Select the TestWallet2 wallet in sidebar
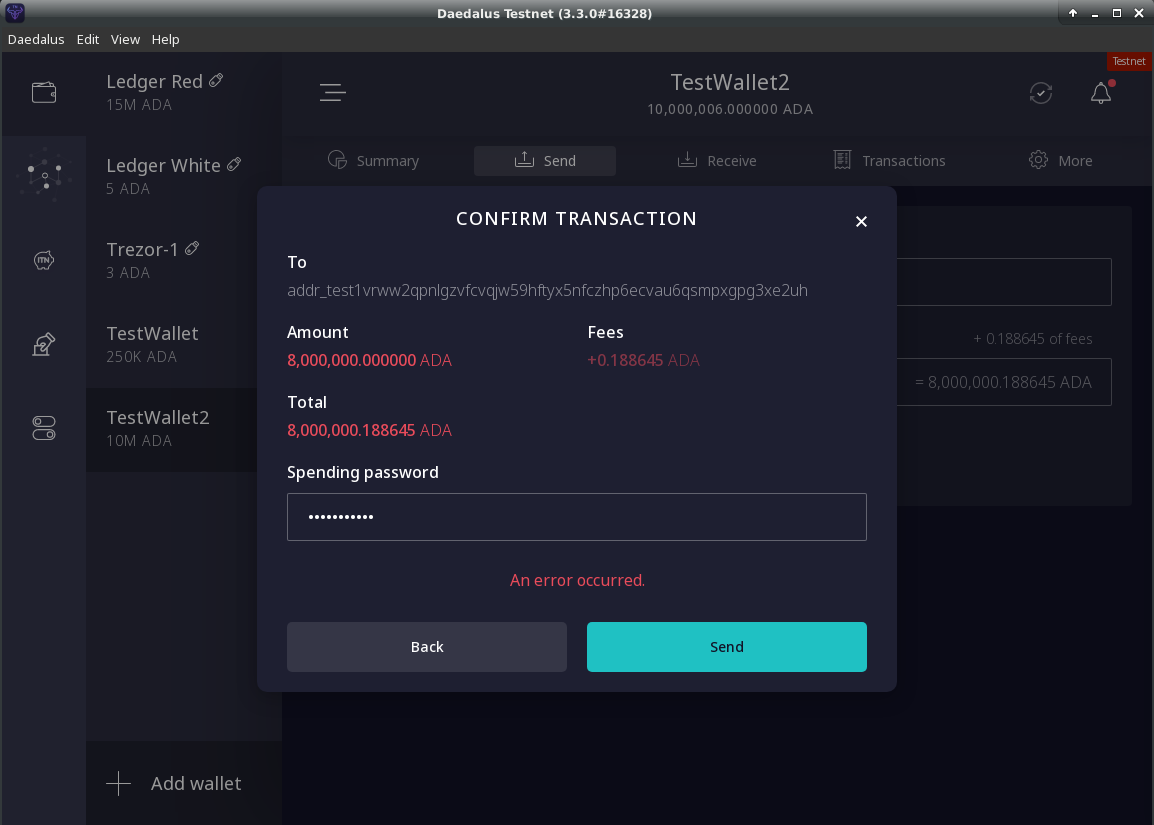Screen dimensions: 1154x825 pyautogui.click(x=171, y=428)
